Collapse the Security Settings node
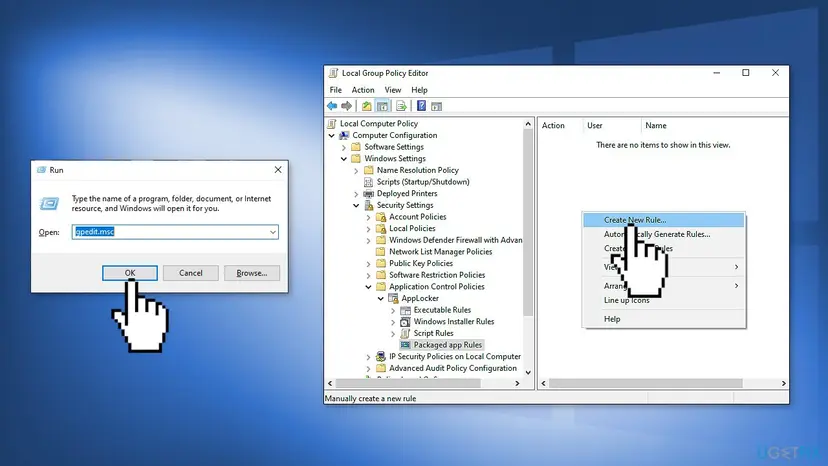The image size is (828, 466). (x=356, y=205)
